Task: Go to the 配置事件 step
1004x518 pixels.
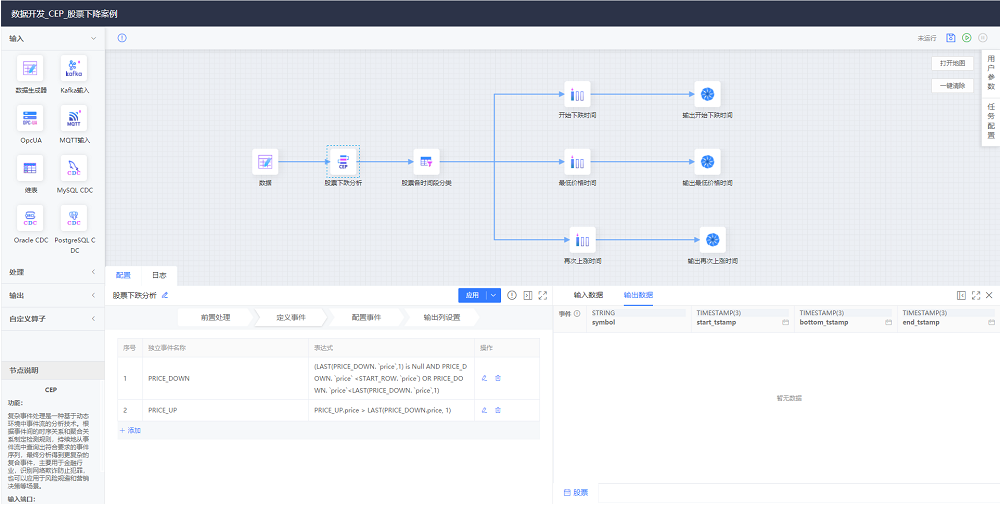Action: click(x=365, y=318)
